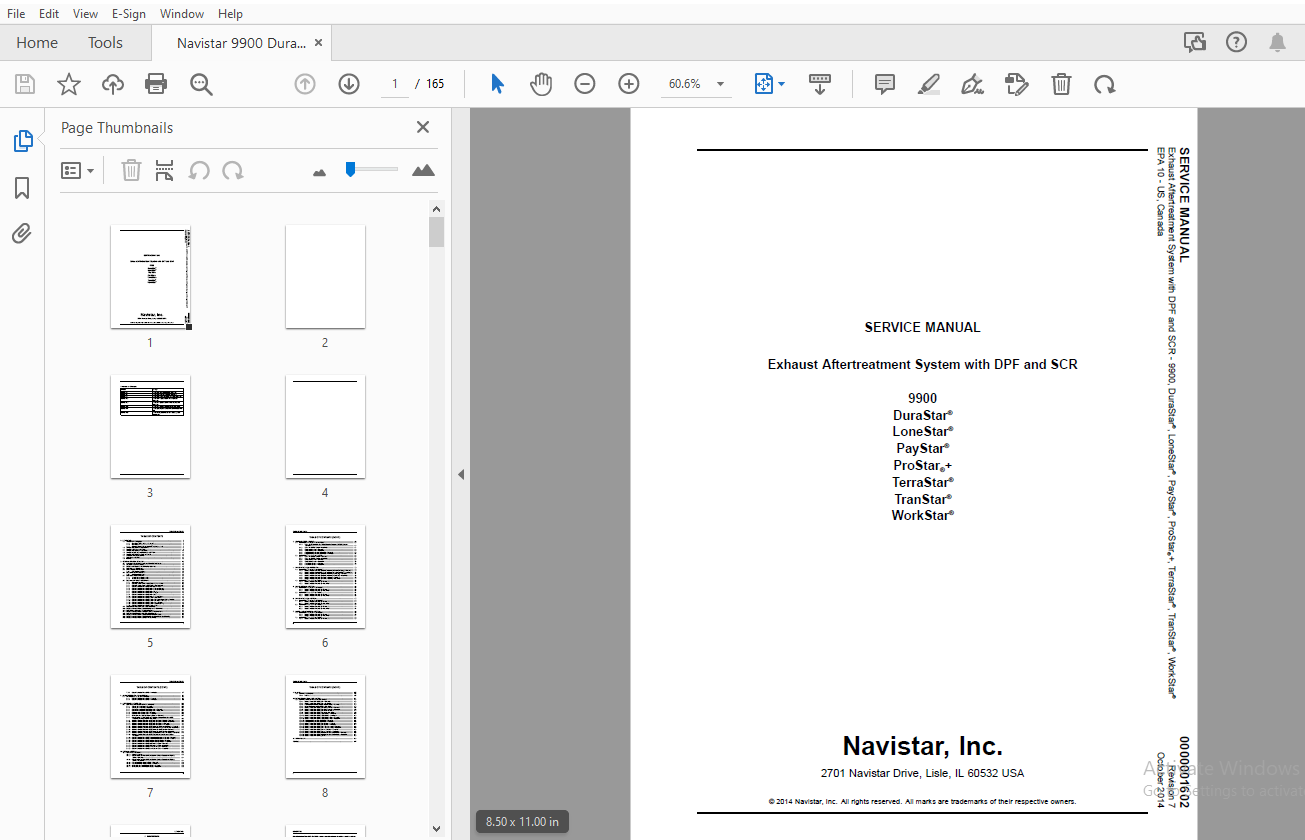This screenshot has width=1305, height=840.
Task: Upload file to cloud icon
Action: click(x=113, y=84)
